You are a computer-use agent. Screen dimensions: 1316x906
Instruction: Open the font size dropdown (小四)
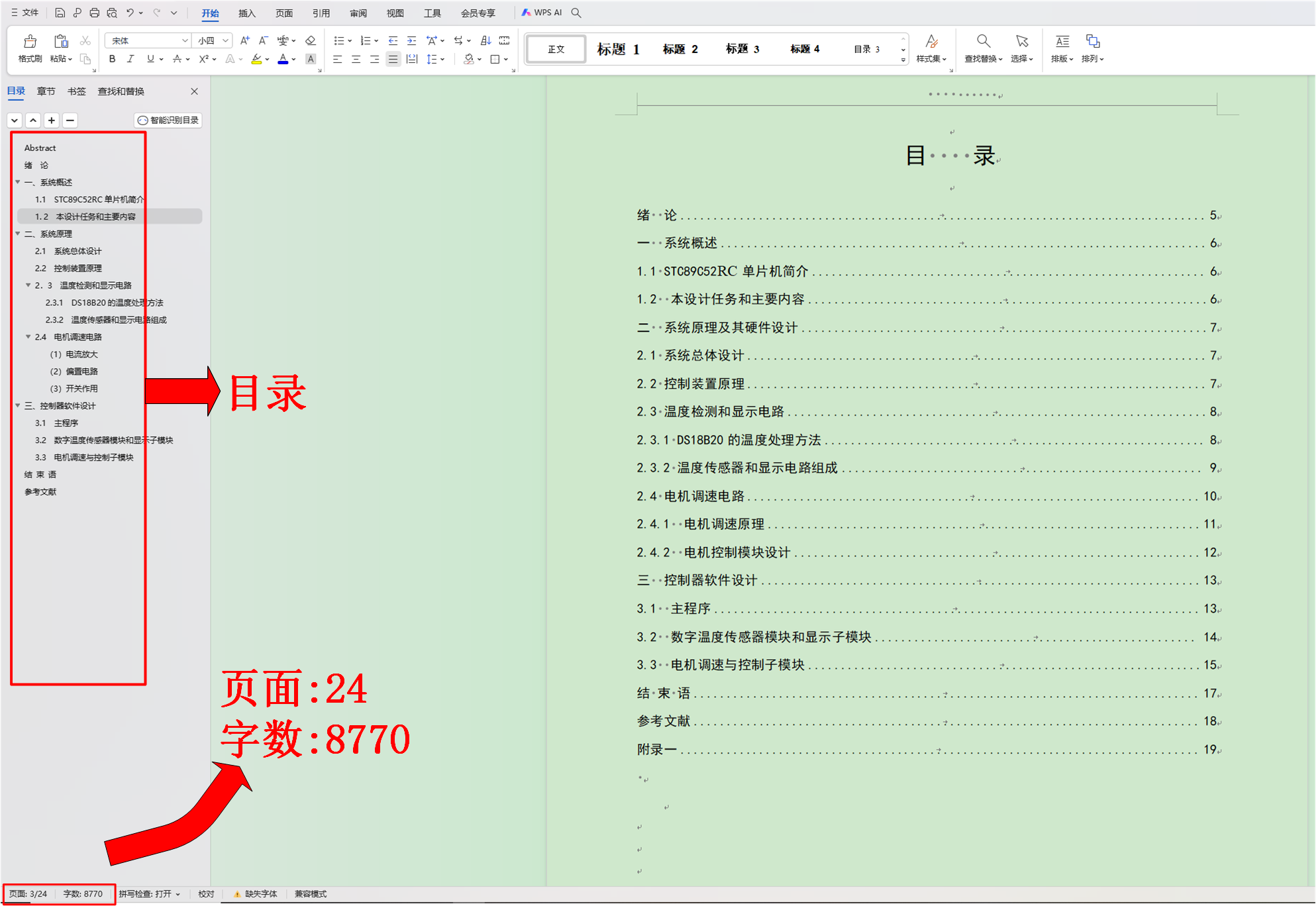(x=225, y=40)
